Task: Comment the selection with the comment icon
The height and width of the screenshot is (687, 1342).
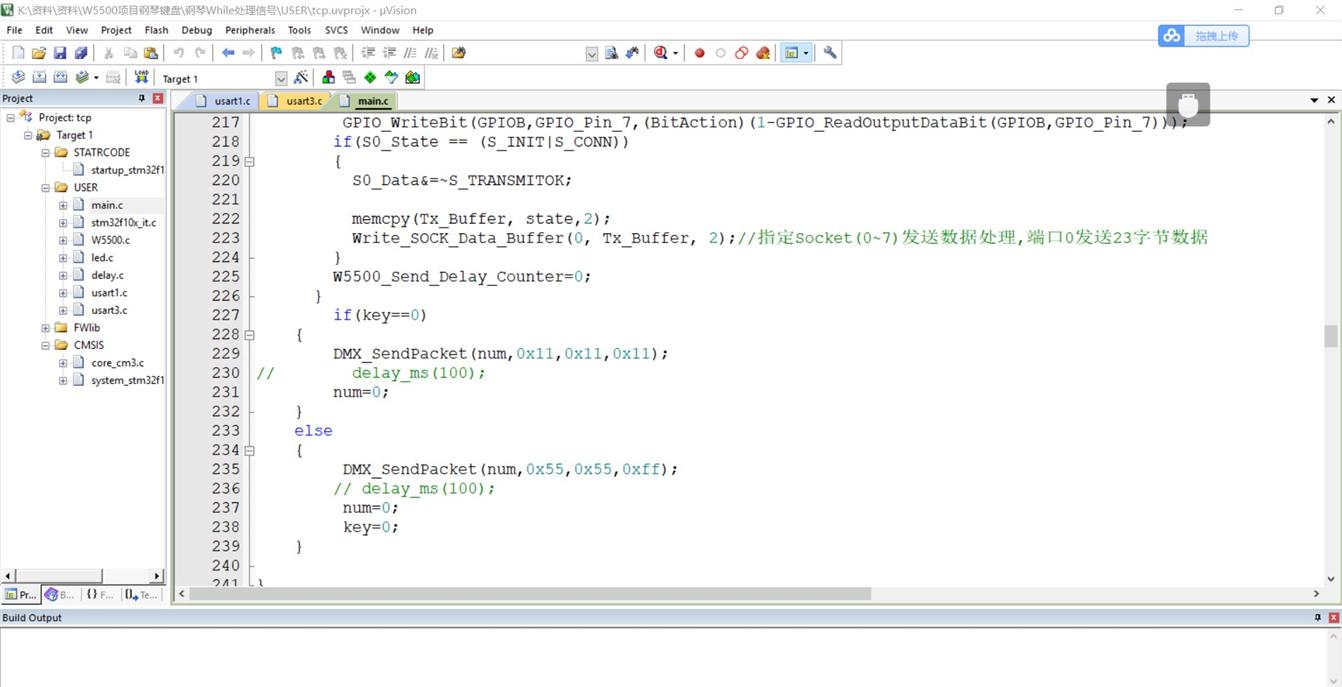Action: coord(410,53)
